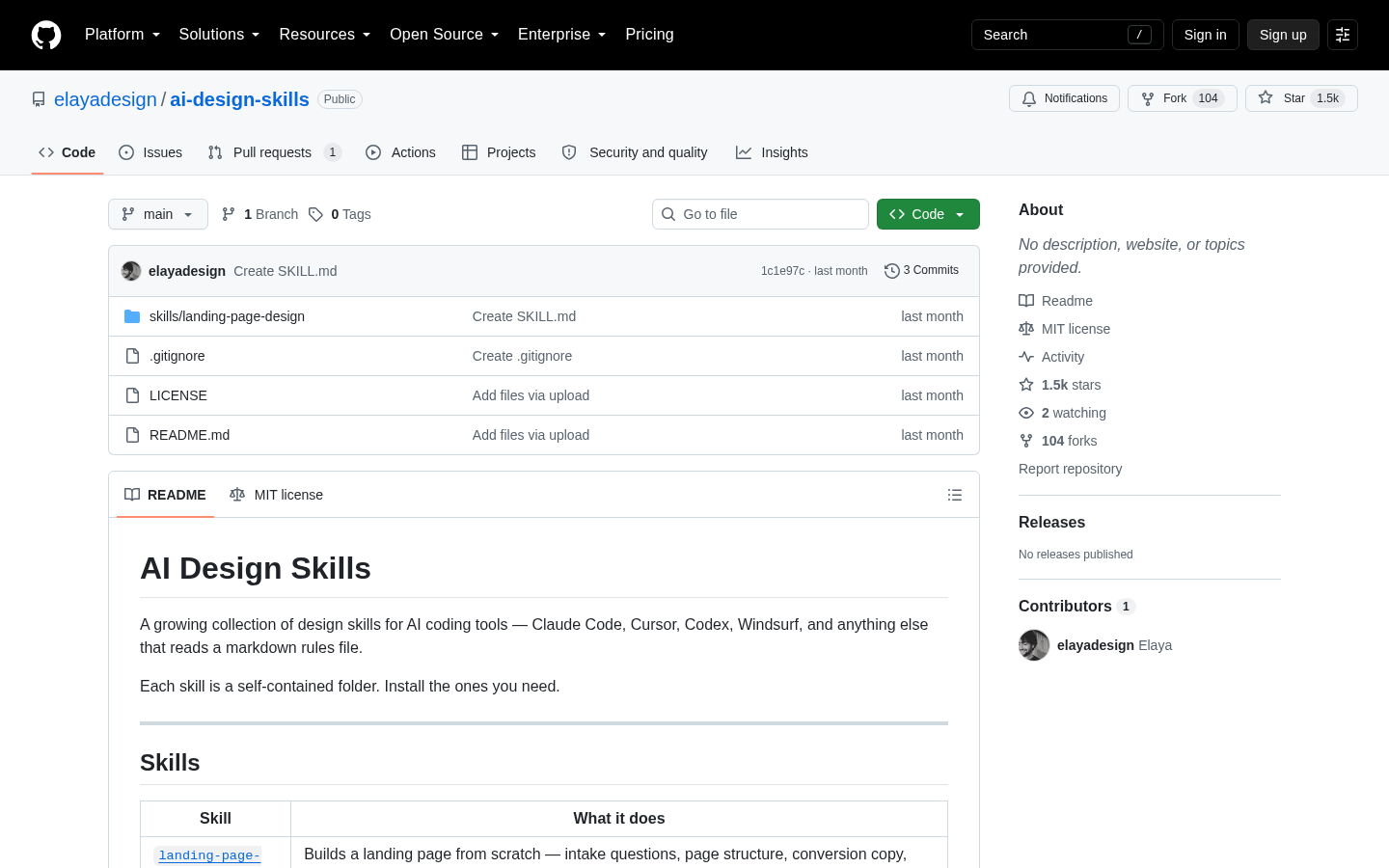Open the Platform dropdown menu
Viewport: 1389px width, 868px height.
coord(123,35)
